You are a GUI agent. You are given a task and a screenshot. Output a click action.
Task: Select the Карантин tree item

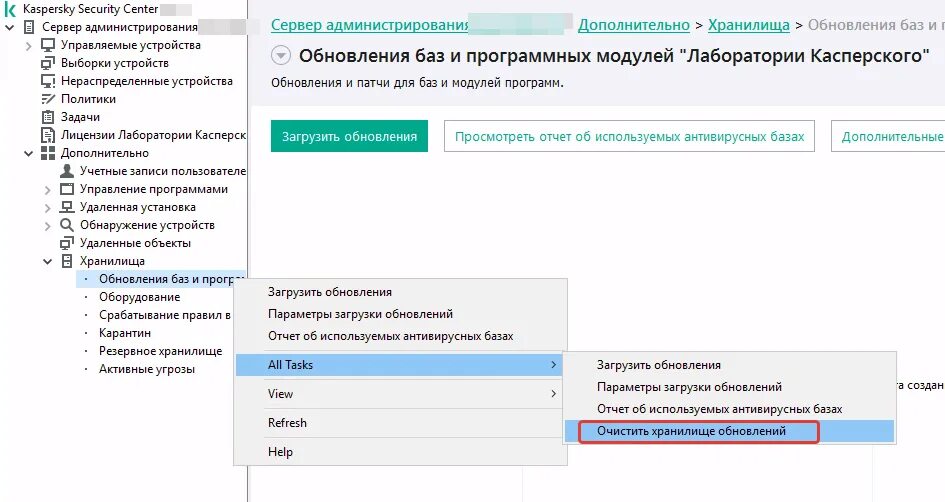125,333
